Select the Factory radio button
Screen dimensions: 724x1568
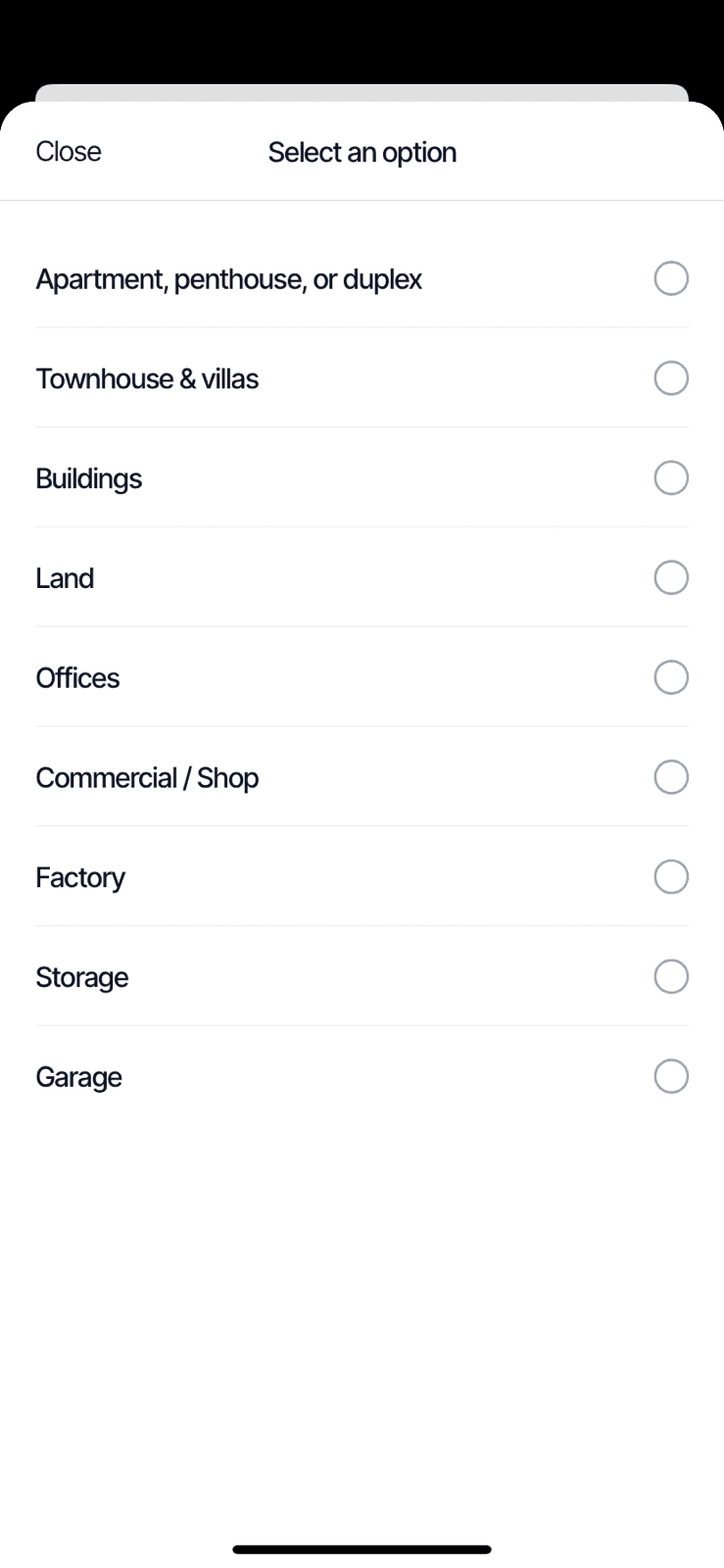click(x=671, y=877)
